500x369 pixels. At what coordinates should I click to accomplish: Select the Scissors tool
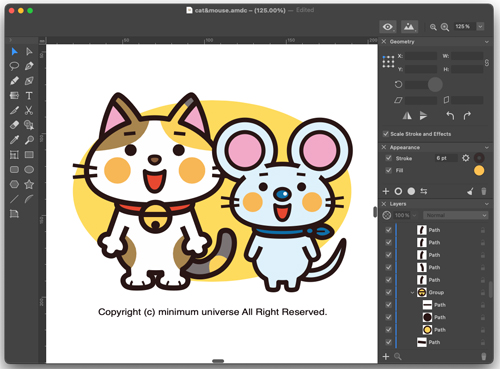click(29, 110)
